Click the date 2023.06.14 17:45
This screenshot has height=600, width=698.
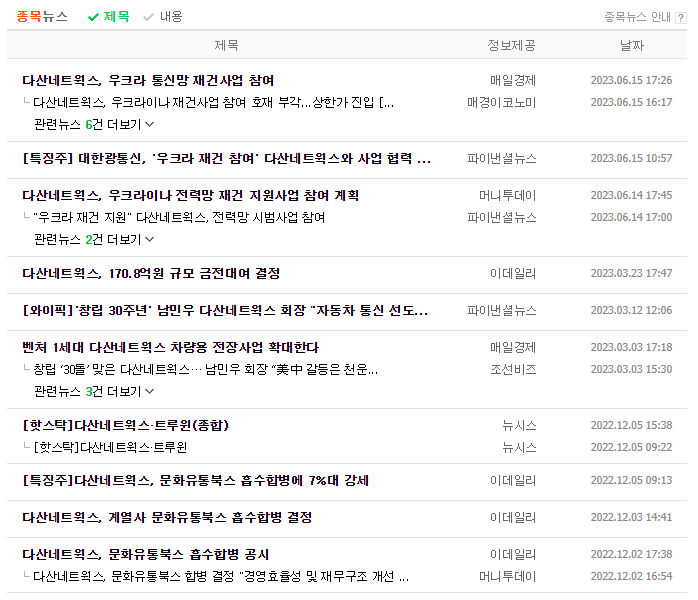[631, 195]
